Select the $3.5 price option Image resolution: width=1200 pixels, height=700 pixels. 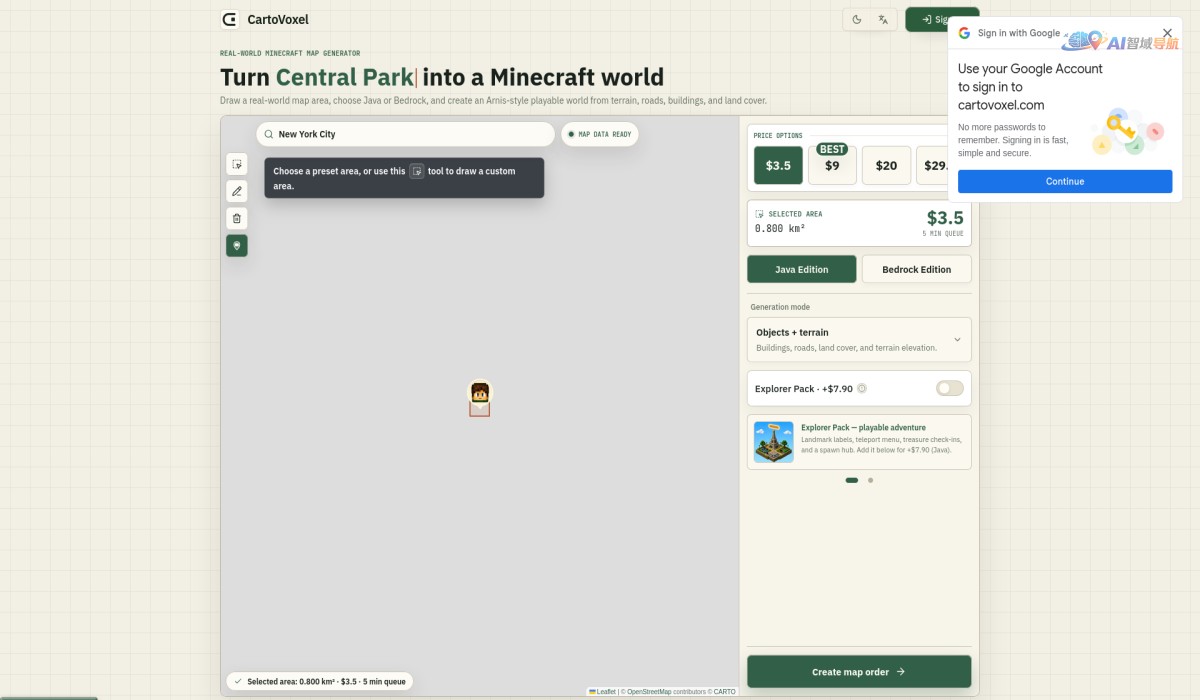pos(778,165)
